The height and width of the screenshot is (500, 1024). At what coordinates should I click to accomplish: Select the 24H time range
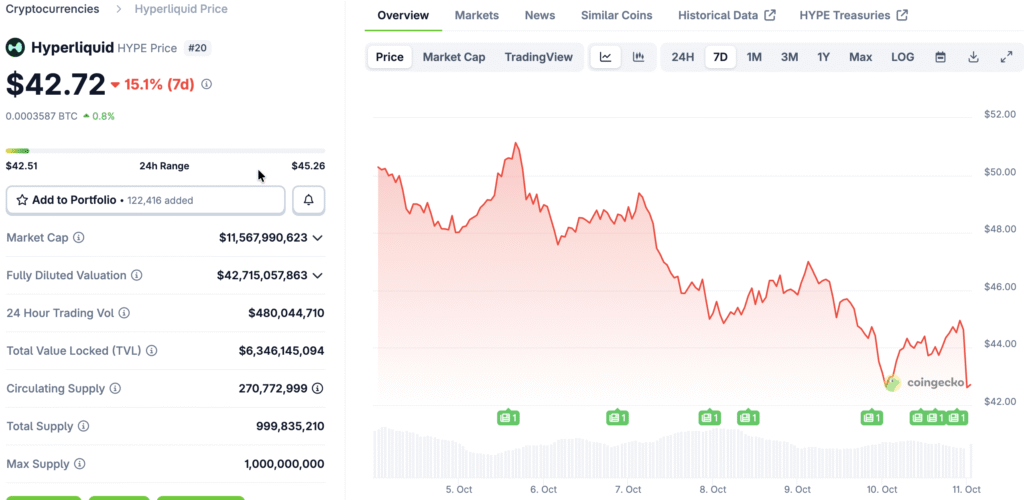(683, 57)
